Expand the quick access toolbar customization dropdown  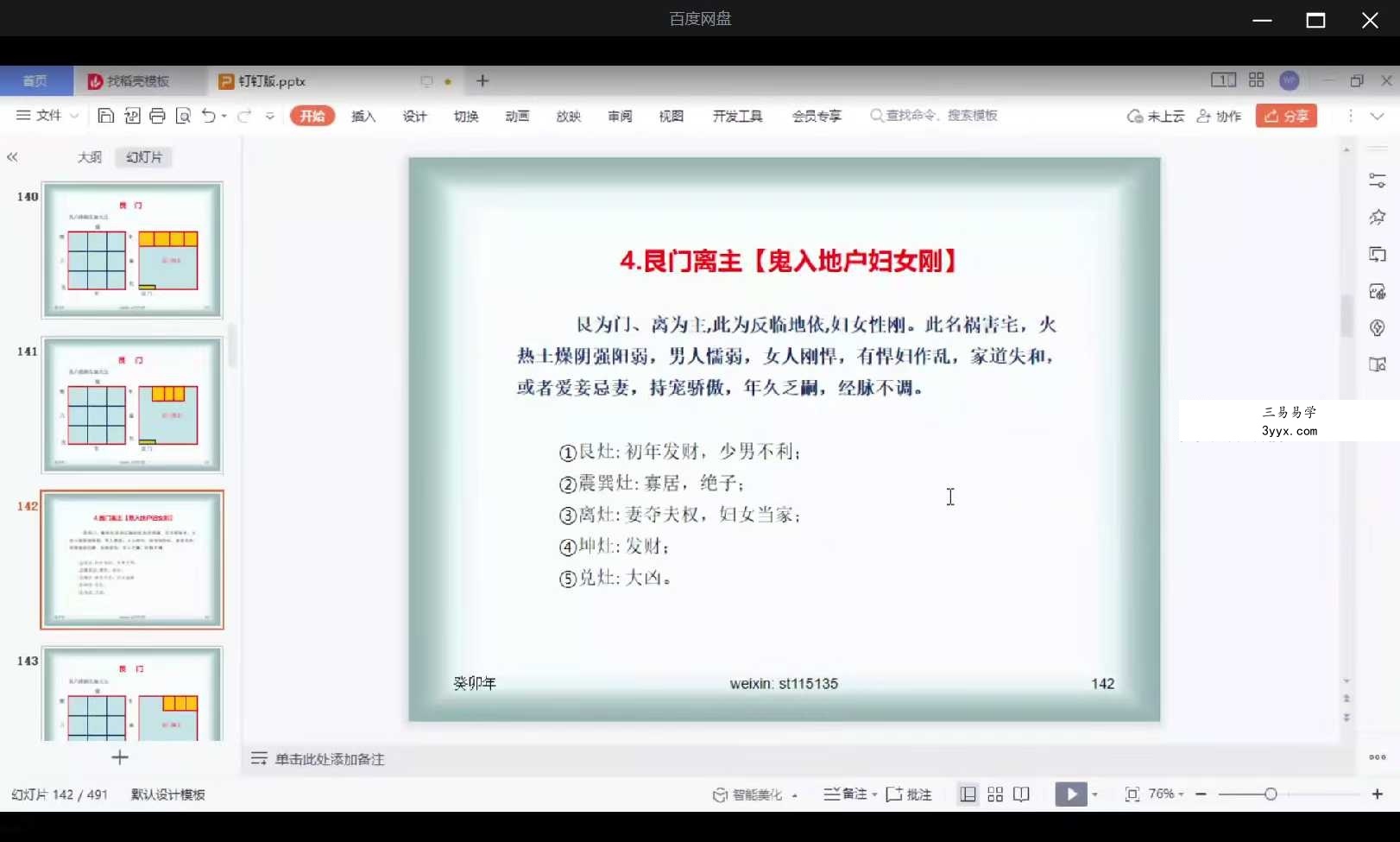pos(270,116)
